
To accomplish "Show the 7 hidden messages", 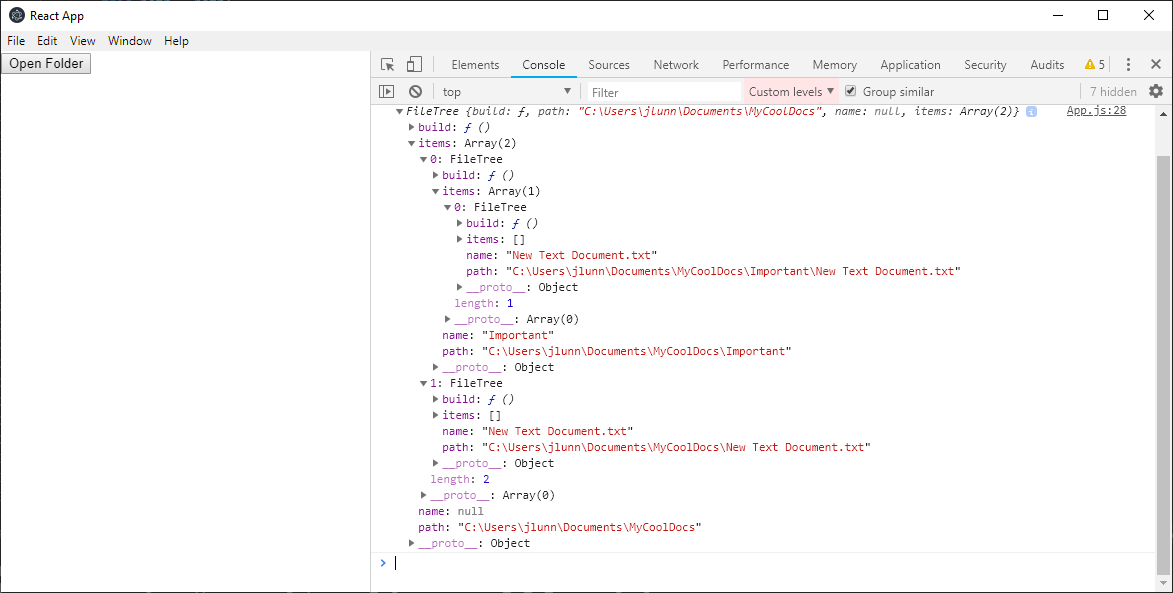I will [x=1112, y=91].
